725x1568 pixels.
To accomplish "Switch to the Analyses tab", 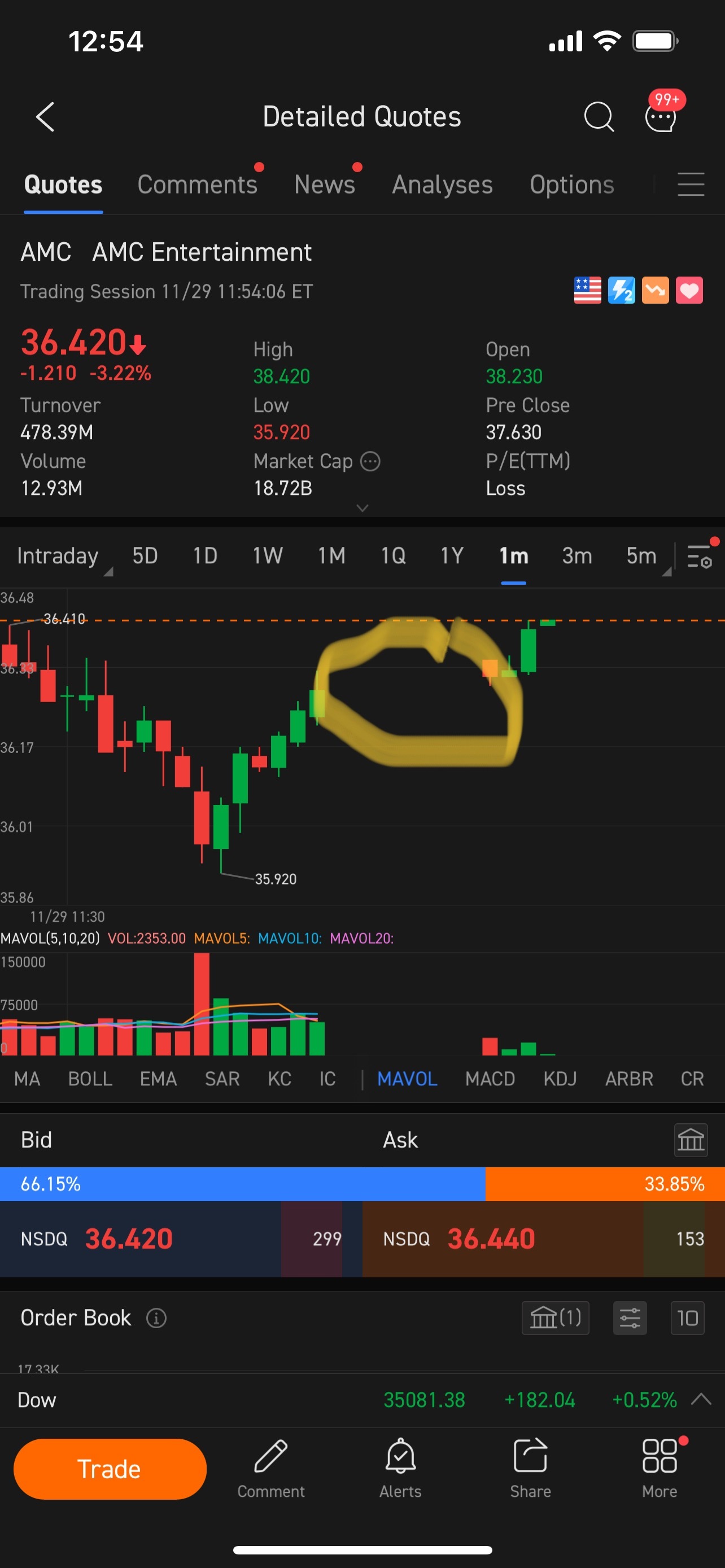I will [x=443, y=185].
